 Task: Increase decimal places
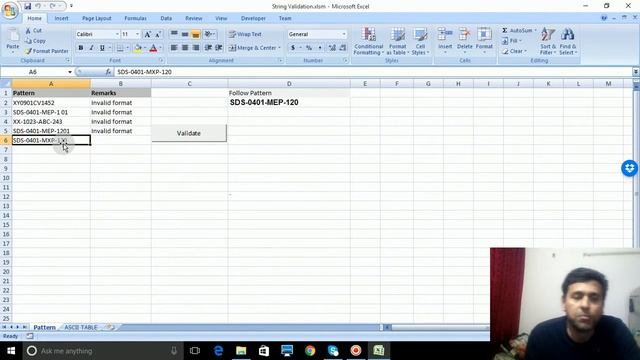click(332, 48)
